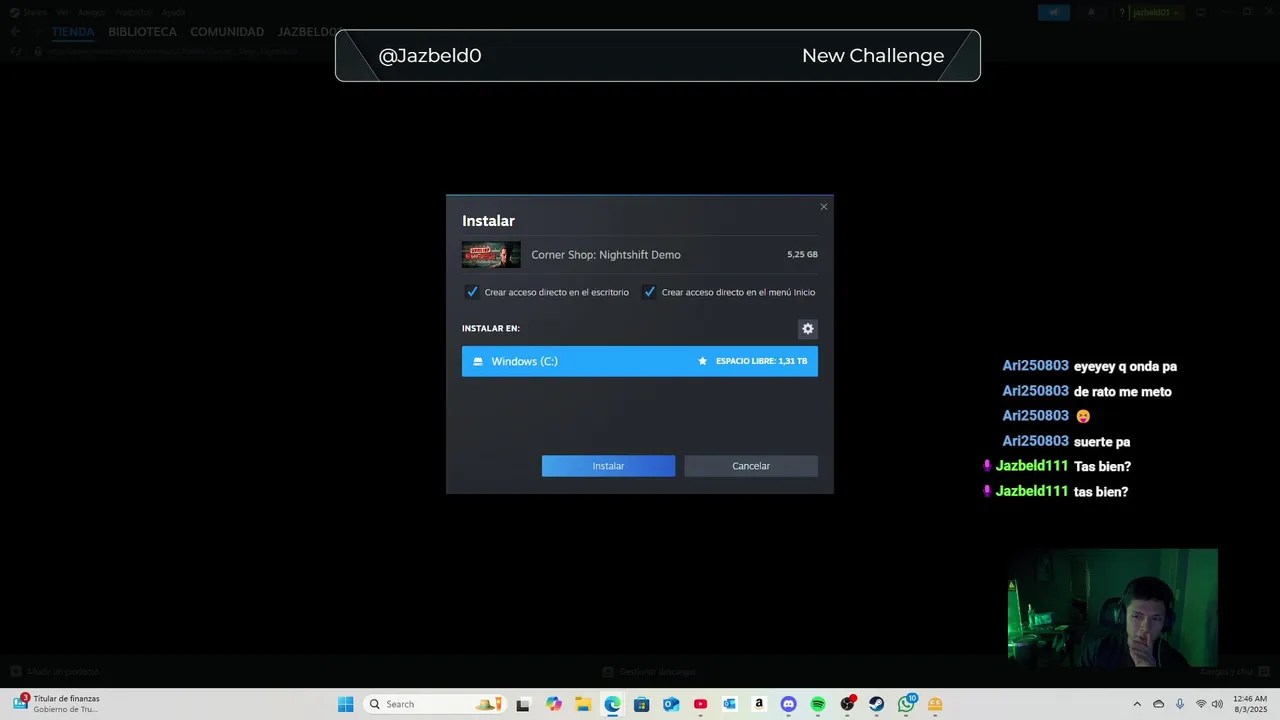Click the Windows Start button
1280x720 pixels.
click(x=345, y=704)
